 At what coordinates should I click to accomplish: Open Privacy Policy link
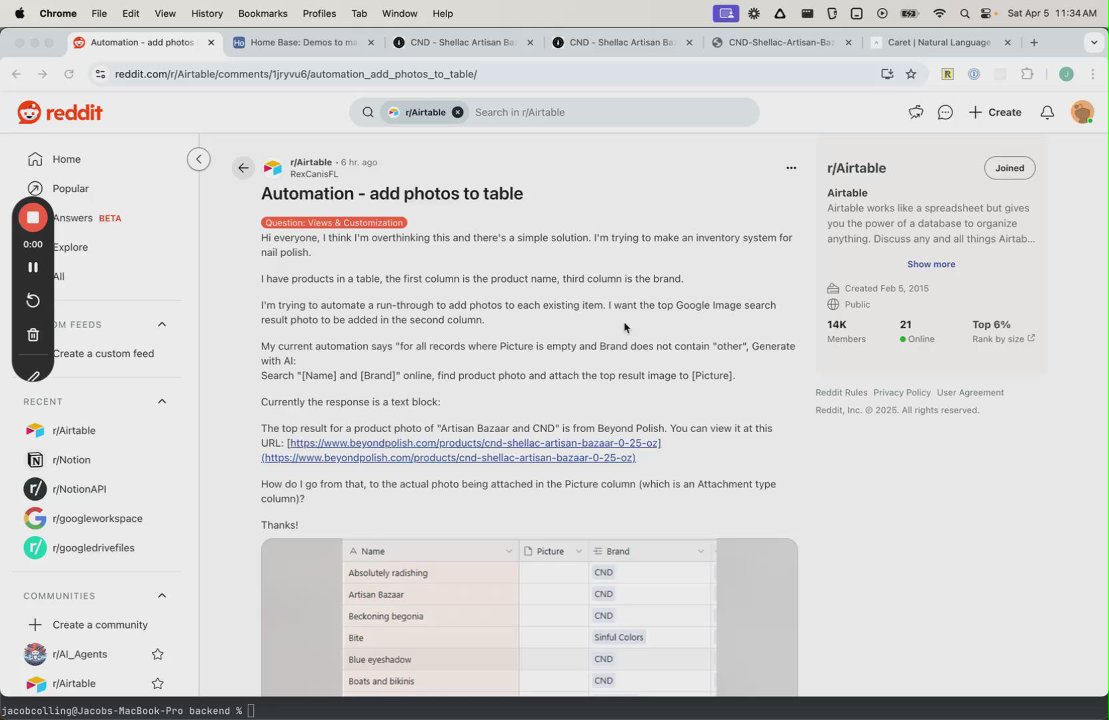(x=902, y=393)
